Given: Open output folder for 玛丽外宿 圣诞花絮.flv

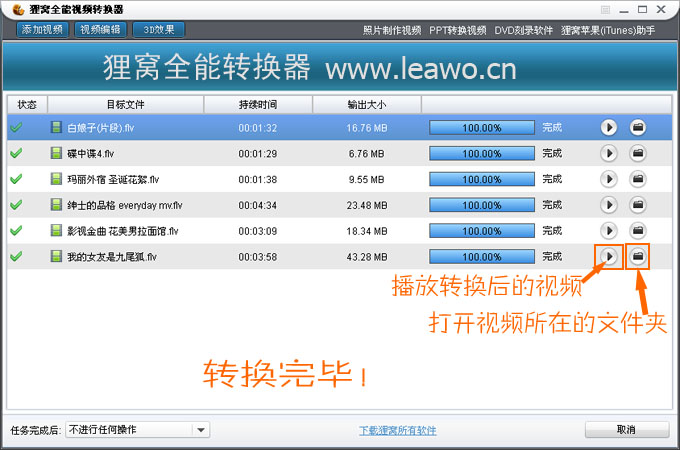Looking at the screenshot, I should [638, 179].
